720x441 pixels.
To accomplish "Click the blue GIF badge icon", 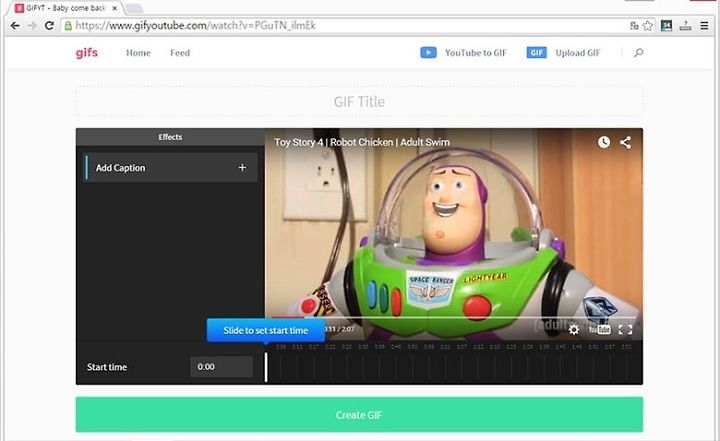I will pyautogui.click(x=536, y=52).
